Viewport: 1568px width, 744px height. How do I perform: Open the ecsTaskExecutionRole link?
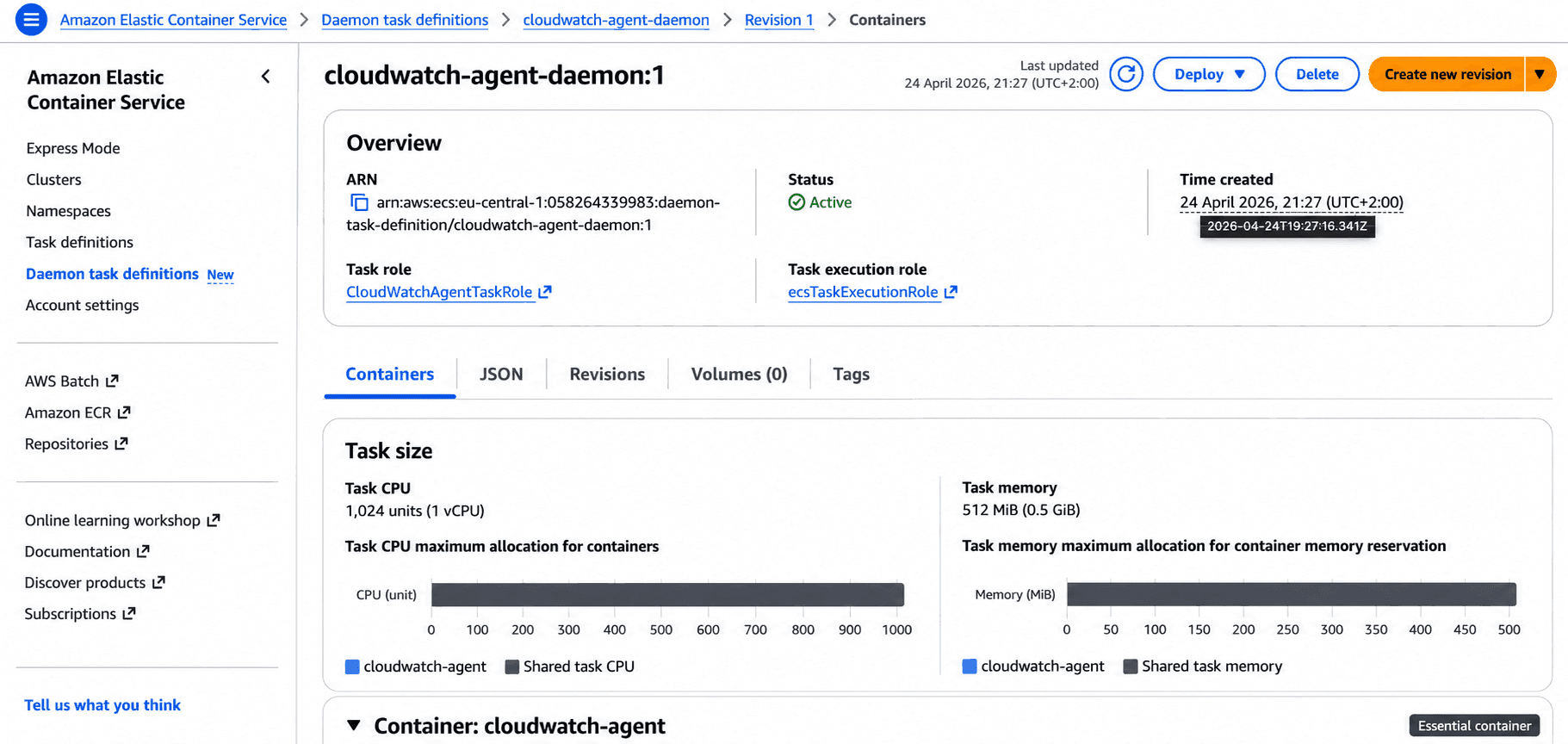click(x=863, y=292)
